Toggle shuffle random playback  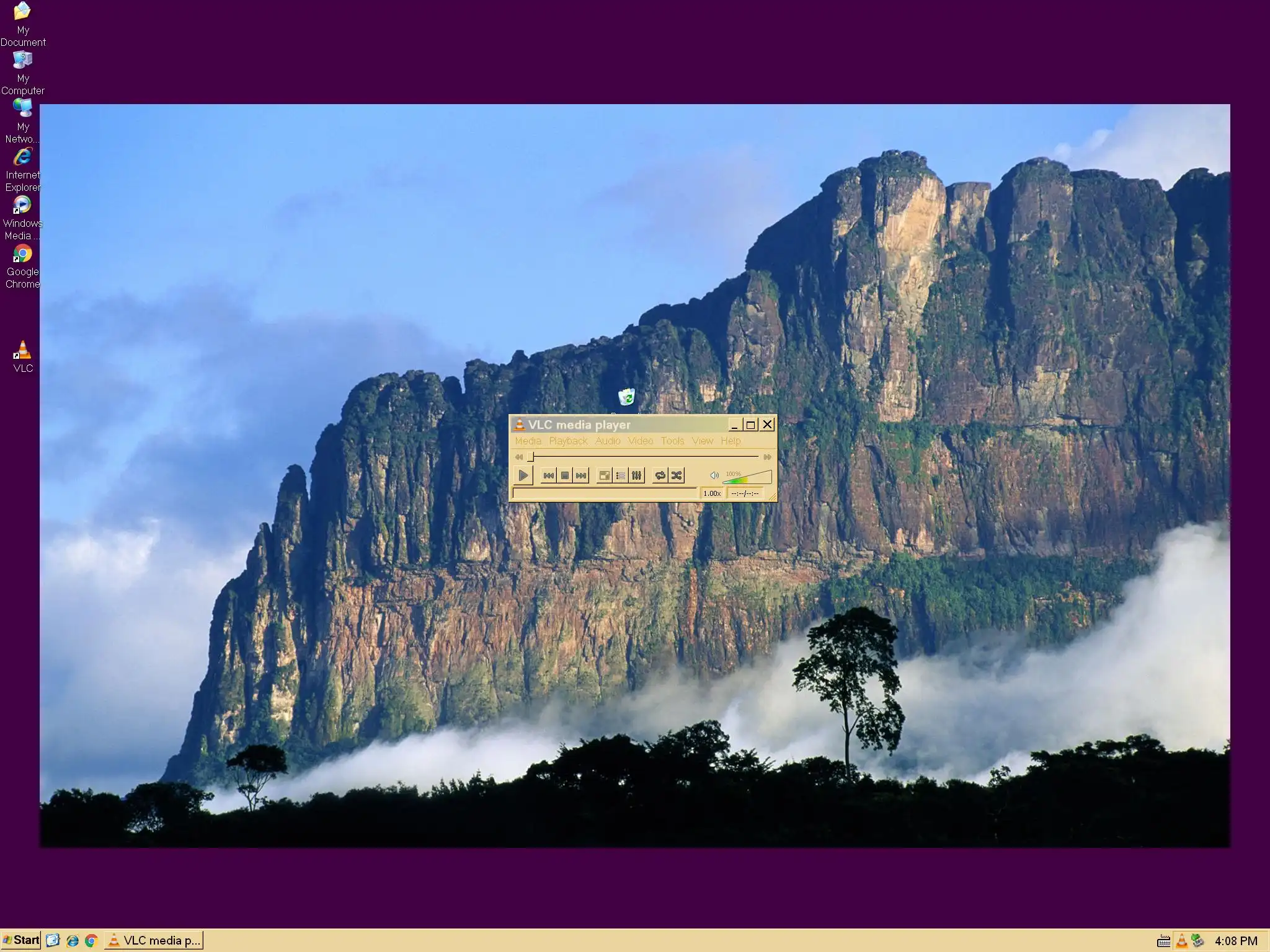(x=677, y=475)
